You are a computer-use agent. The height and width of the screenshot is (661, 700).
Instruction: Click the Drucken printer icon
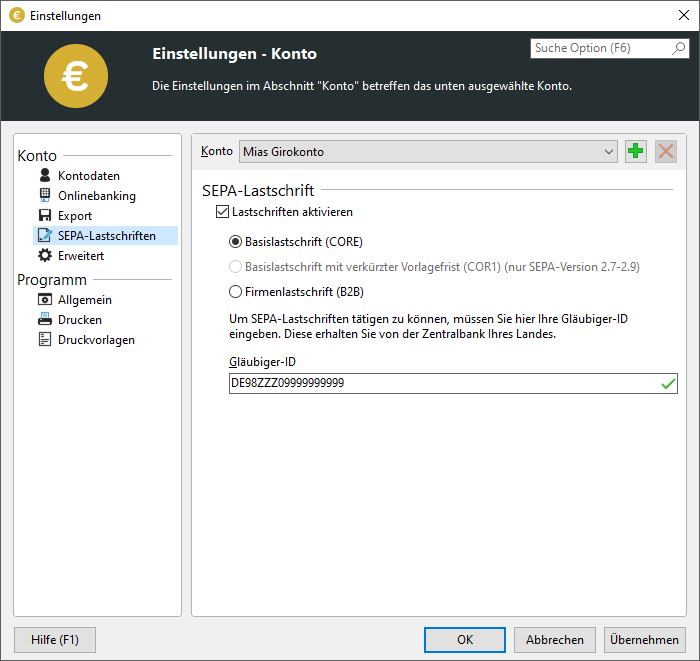pos(45,320)
